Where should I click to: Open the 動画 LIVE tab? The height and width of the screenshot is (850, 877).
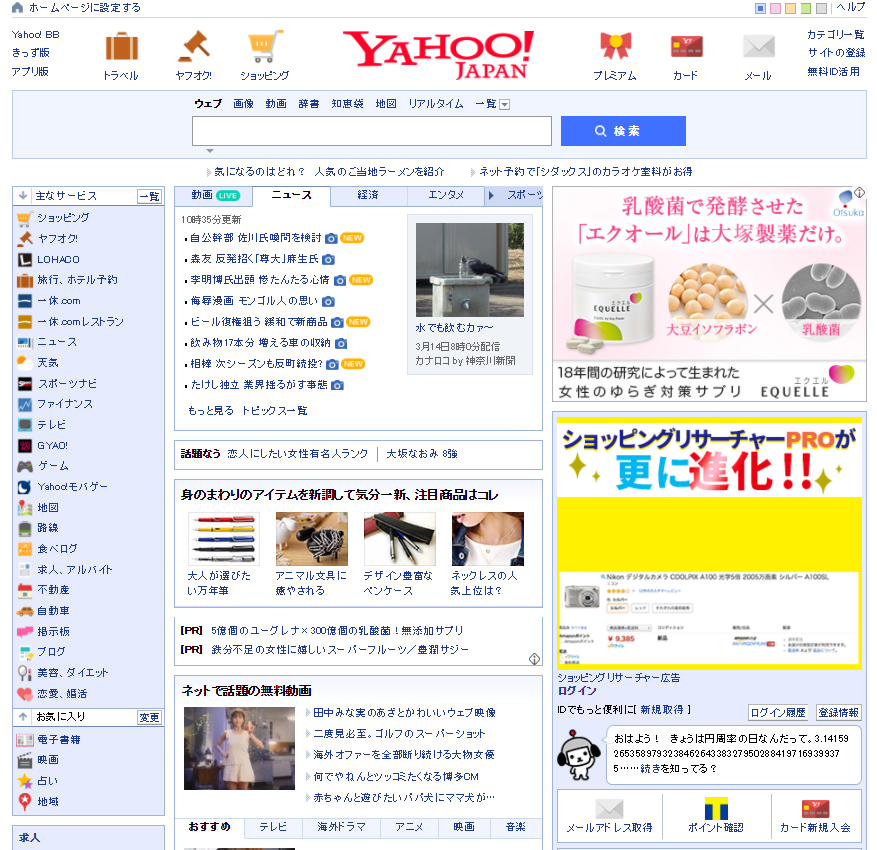point(215,195)
